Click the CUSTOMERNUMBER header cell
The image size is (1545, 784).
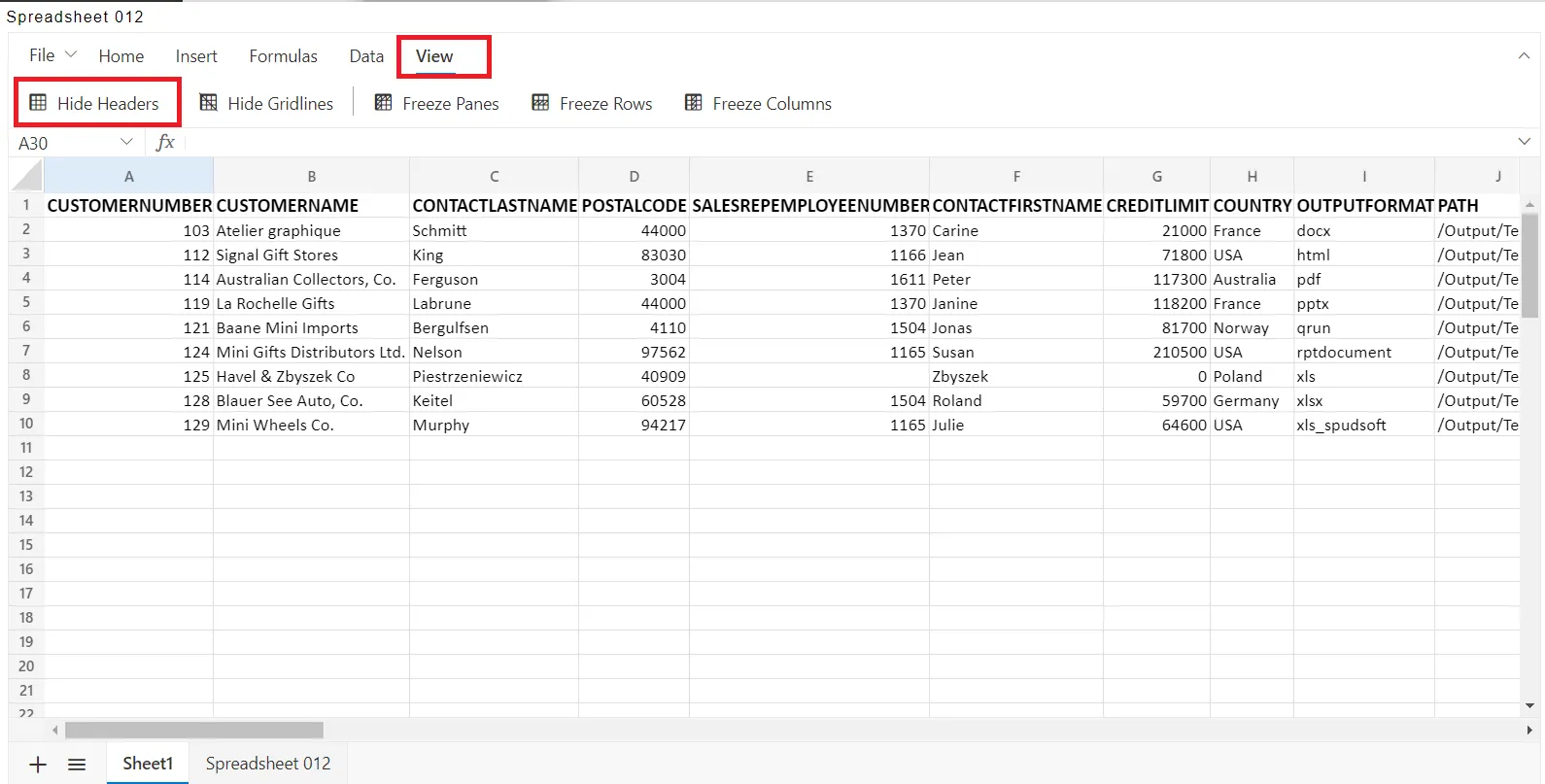coord(129,205)
